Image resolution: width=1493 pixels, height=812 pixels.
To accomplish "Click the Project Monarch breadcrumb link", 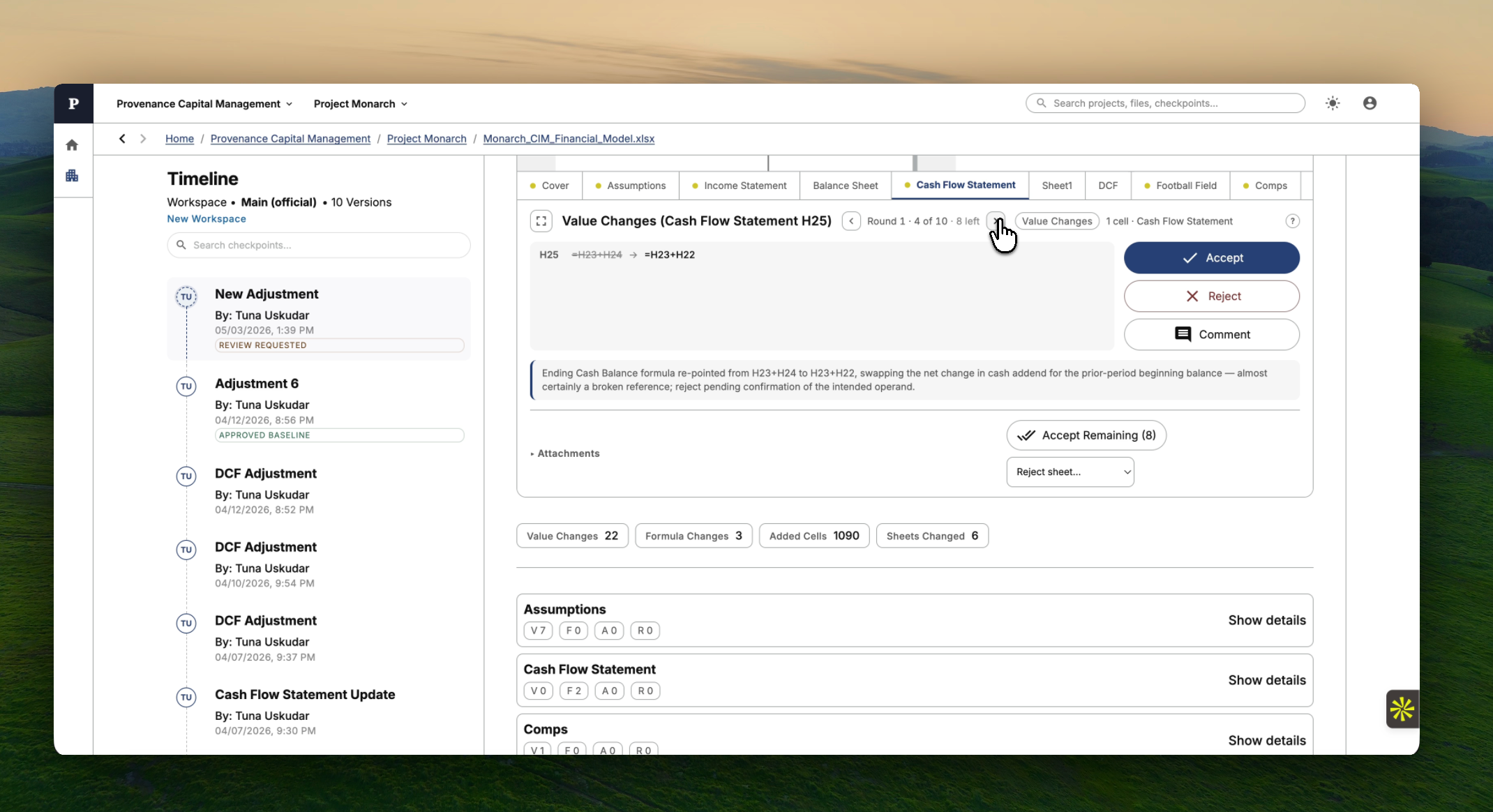I will point(426,139).
